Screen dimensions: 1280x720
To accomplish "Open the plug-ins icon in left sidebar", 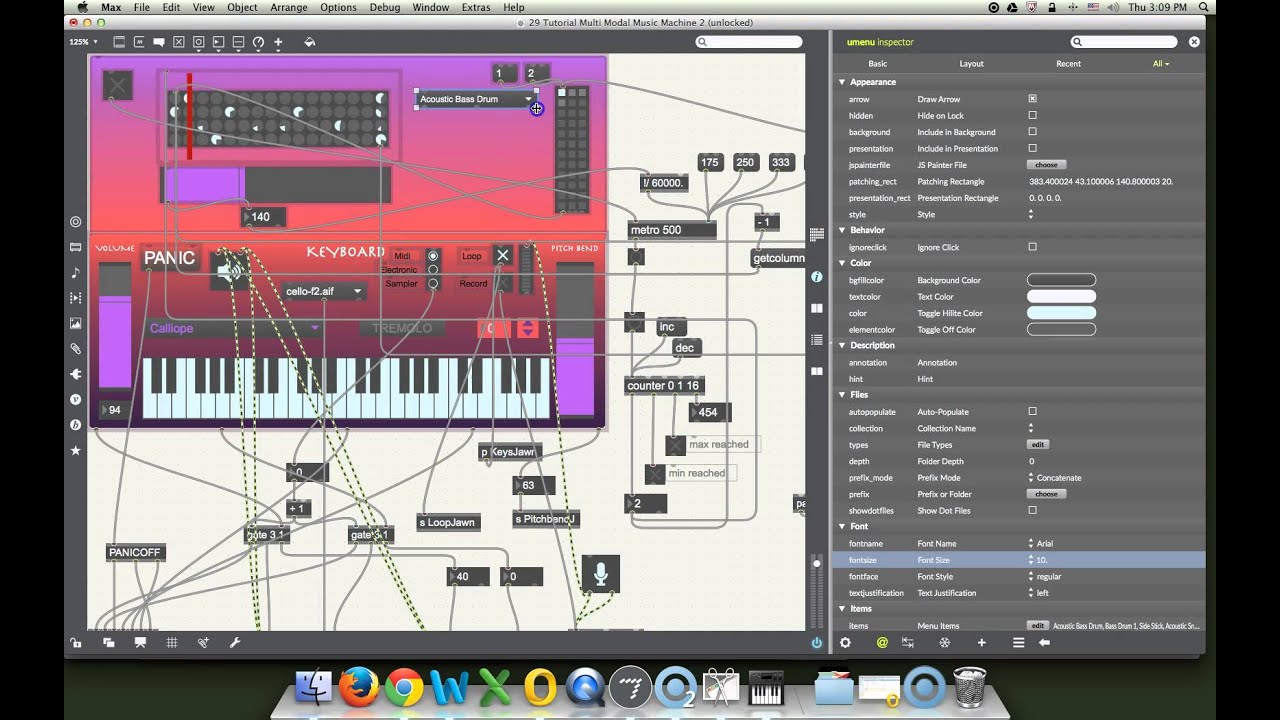I will click(x=76, y=374).
